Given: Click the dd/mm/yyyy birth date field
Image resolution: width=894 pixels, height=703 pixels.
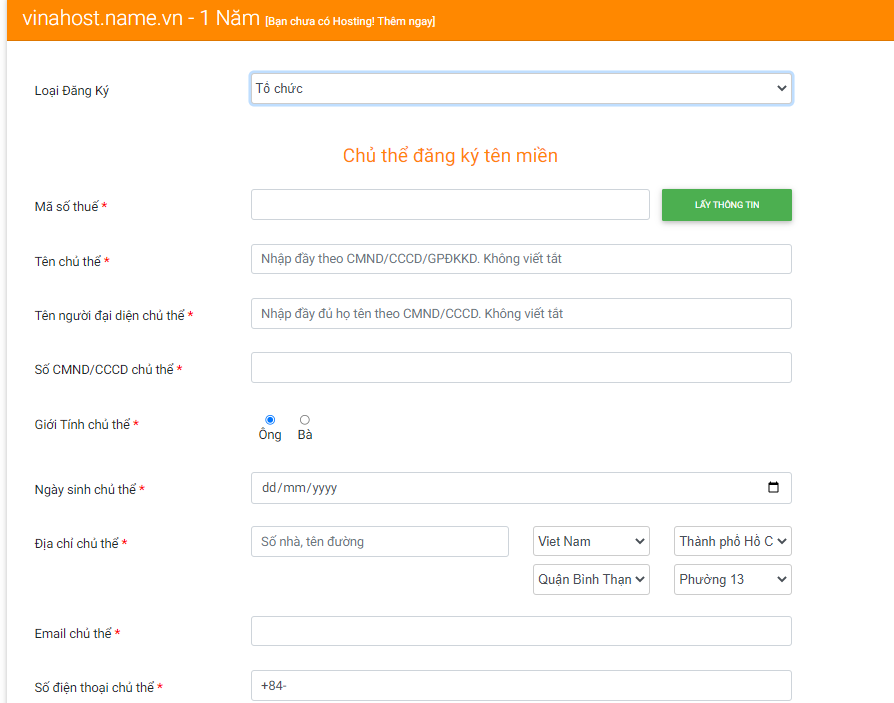Looking at the screenshot, I should [x=521, y=488].
